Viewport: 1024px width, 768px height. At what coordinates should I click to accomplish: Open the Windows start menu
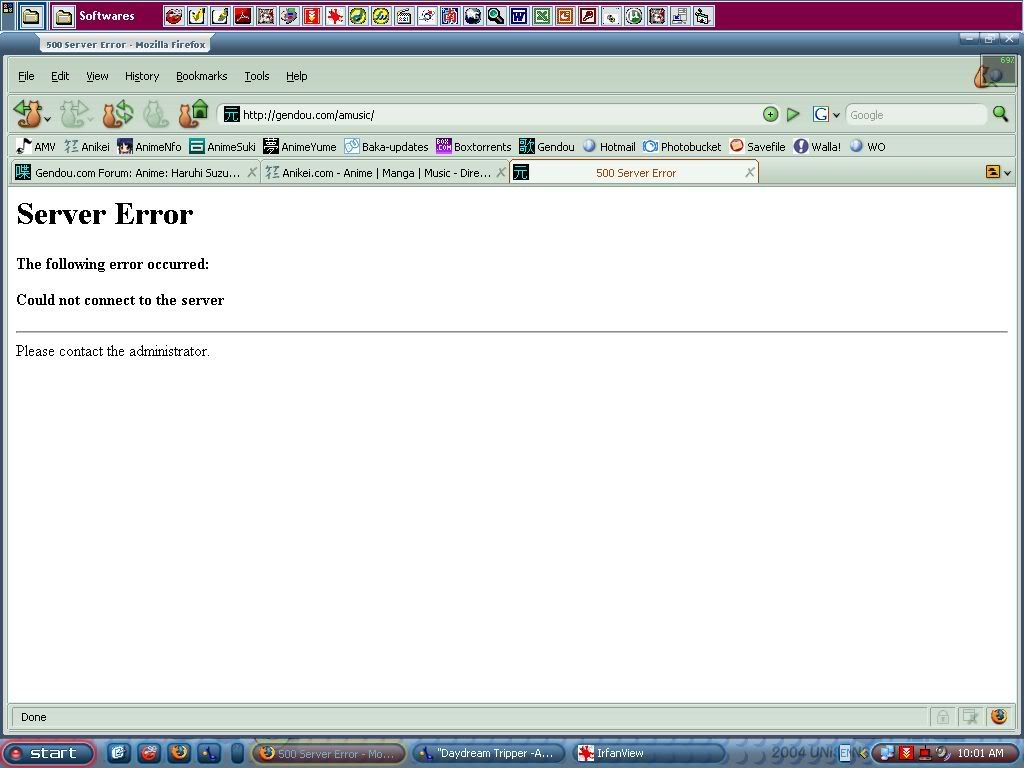48,753
